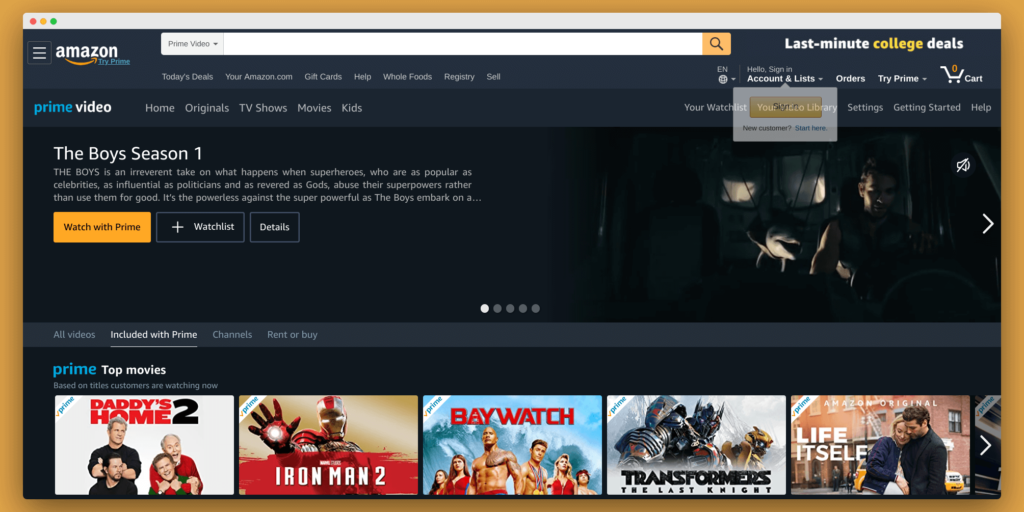Open the Baywatch movie thumbnail
The width and height of the screenshot is (1024, 512).
(x=513, y=445)
